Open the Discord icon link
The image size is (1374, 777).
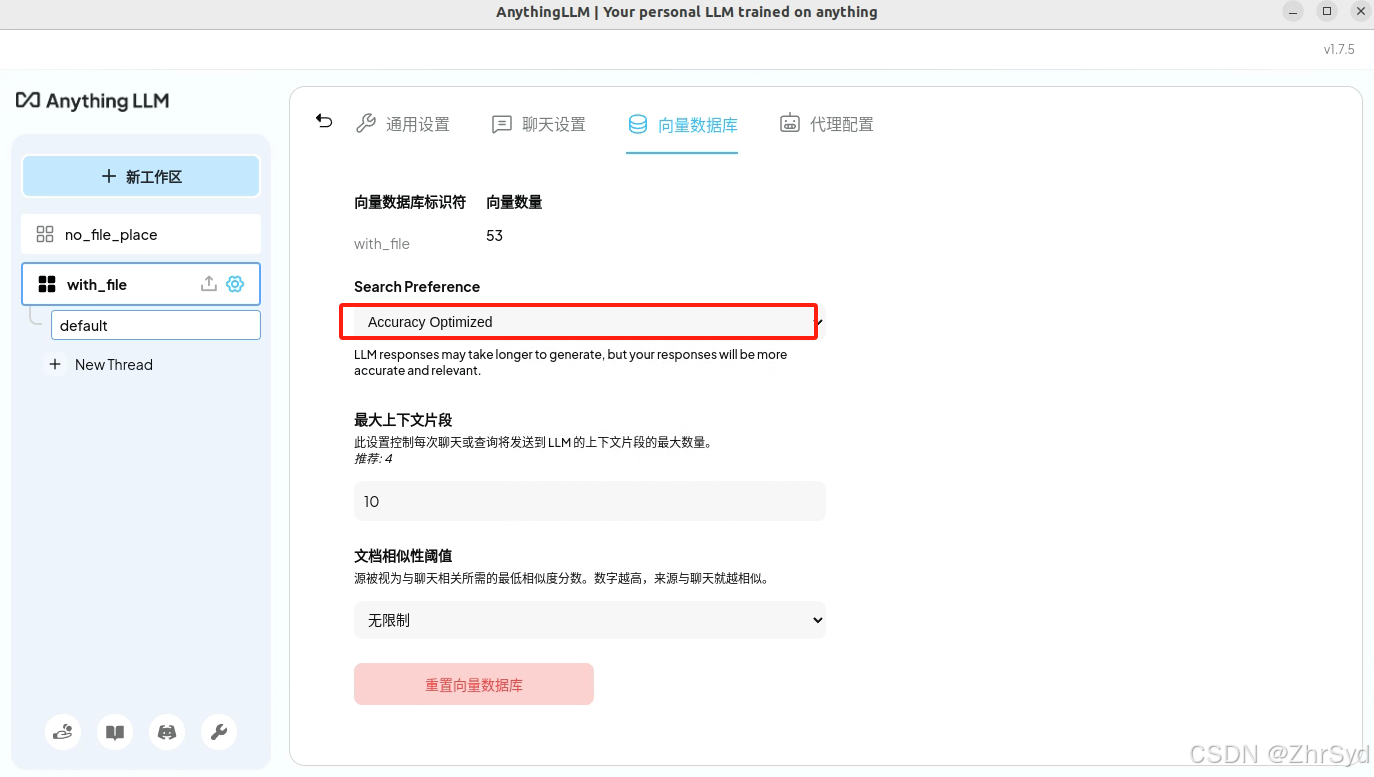[x=168, y=732]
